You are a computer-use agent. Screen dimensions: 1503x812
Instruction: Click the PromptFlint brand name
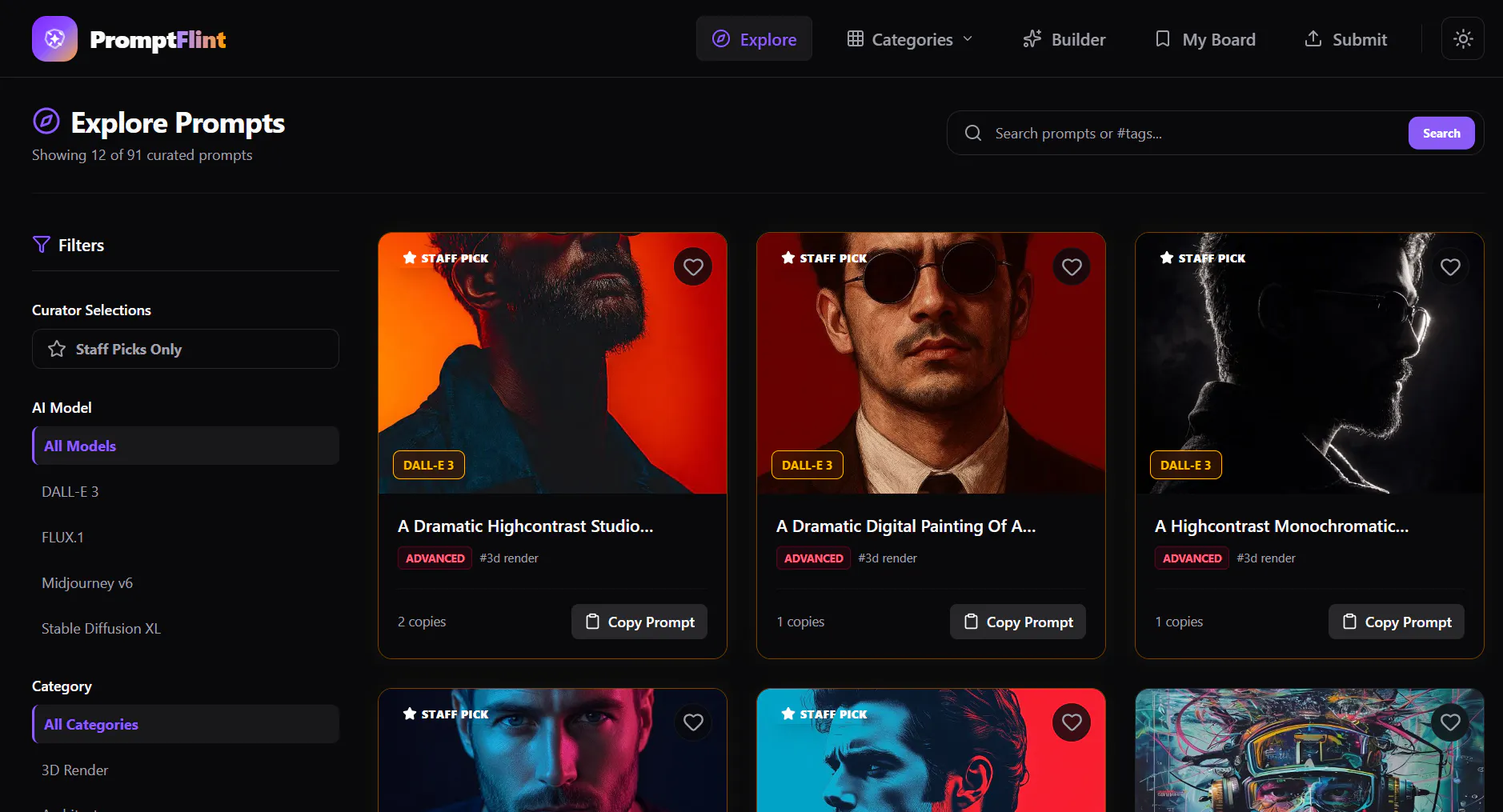pos(158,39)
